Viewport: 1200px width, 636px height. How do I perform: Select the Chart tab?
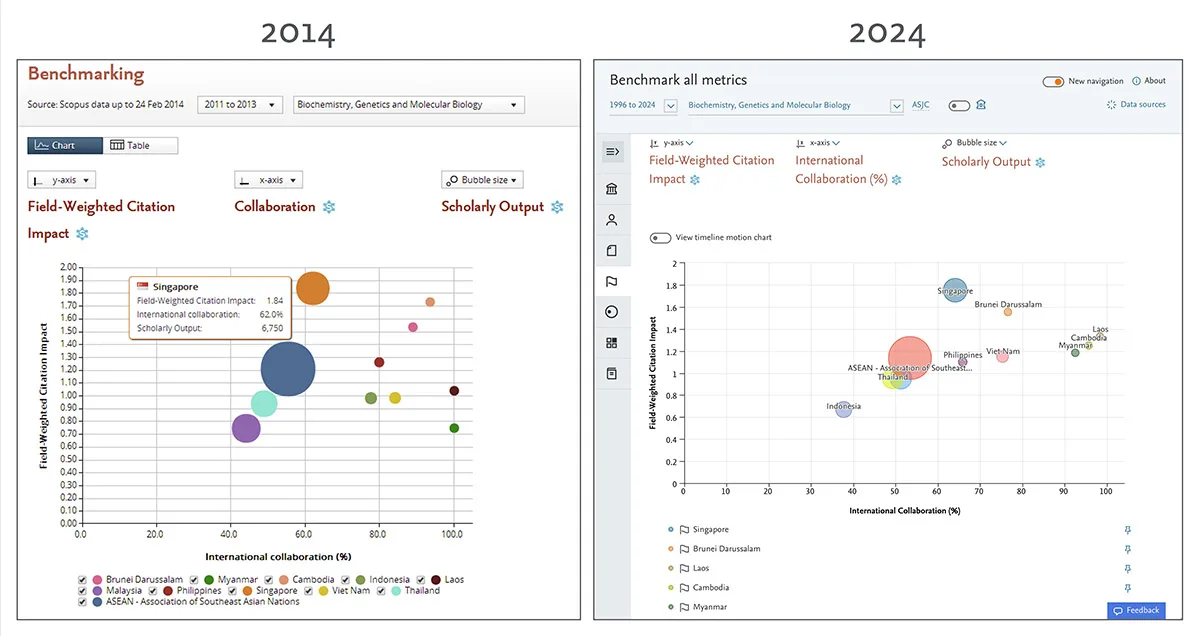tap(65, 146)
